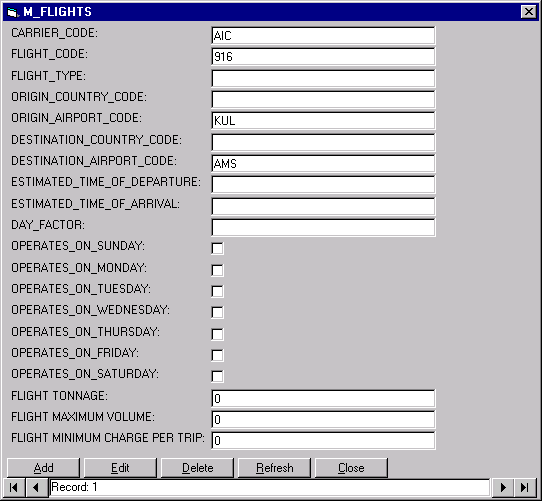
Task: Click the FLIGHT TONNAGE input field
Action: [323, 398]
